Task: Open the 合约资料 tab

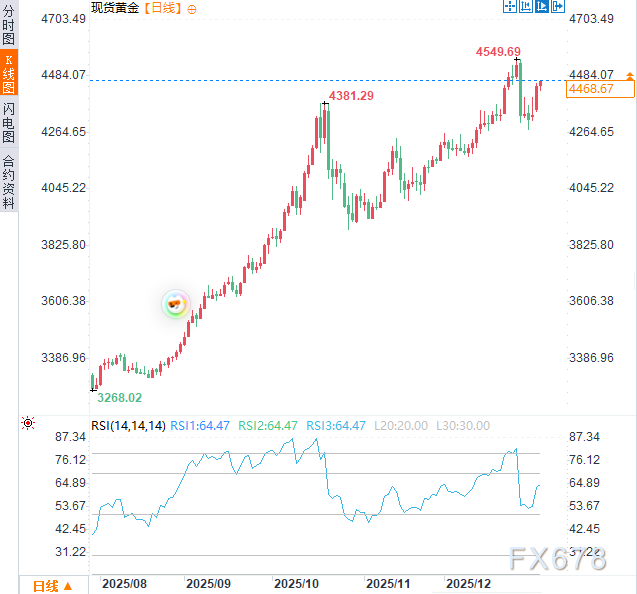Action: [x=9, y=181]
